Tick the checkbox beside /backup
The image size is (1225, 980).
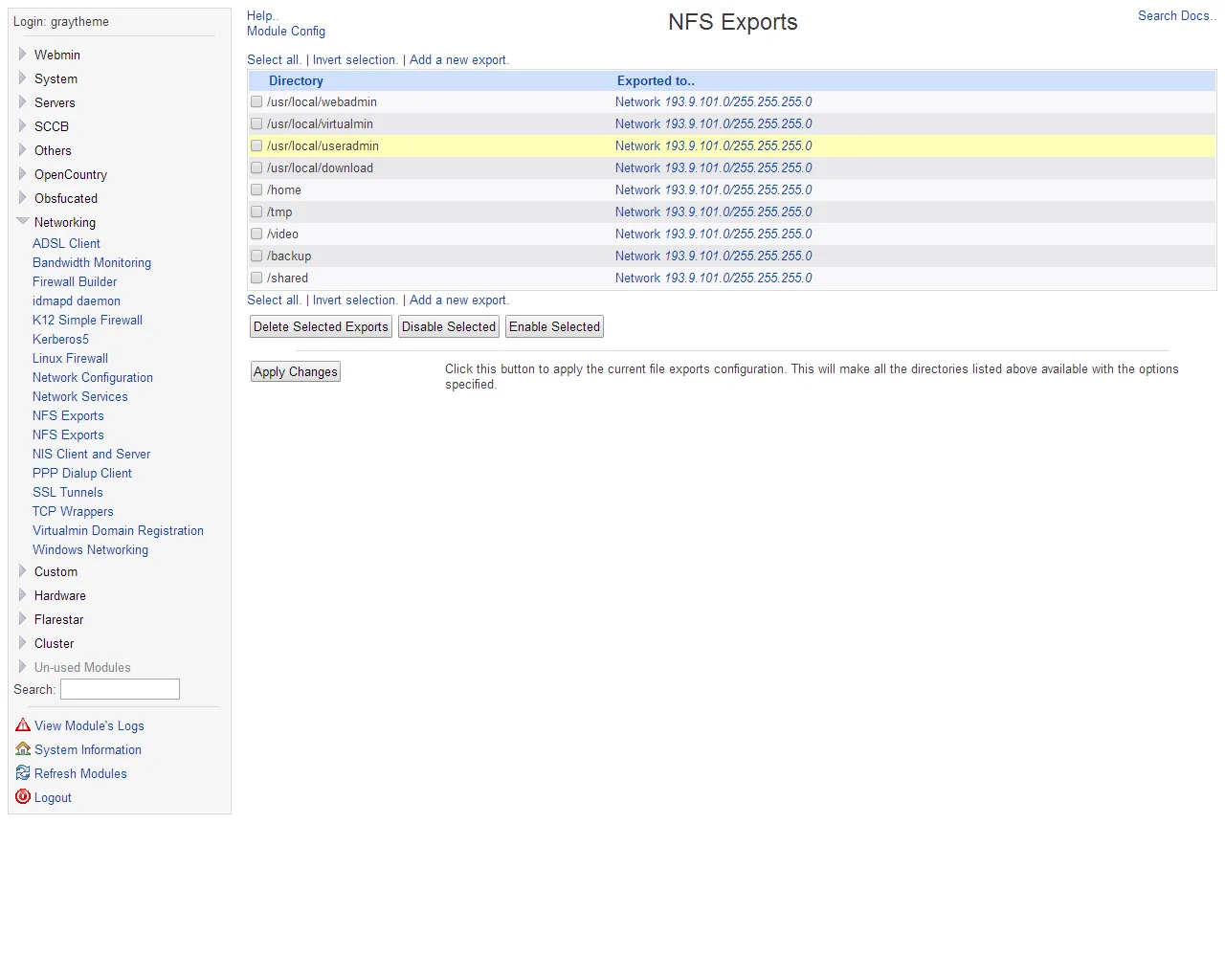click(x=256, y=256)
